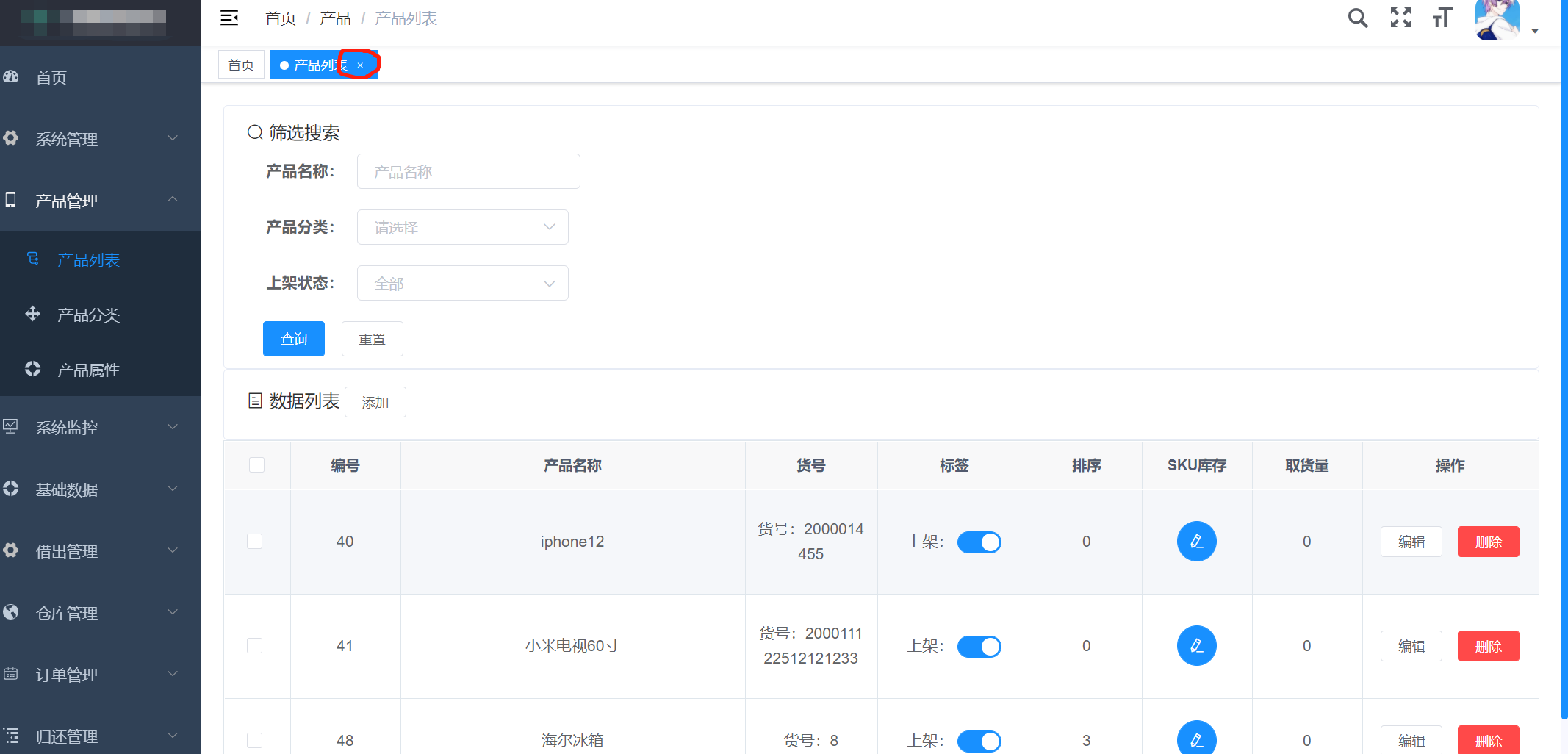Click the 查询 search button
This screenshot has width=1568, height=754.
pos(294,339)
